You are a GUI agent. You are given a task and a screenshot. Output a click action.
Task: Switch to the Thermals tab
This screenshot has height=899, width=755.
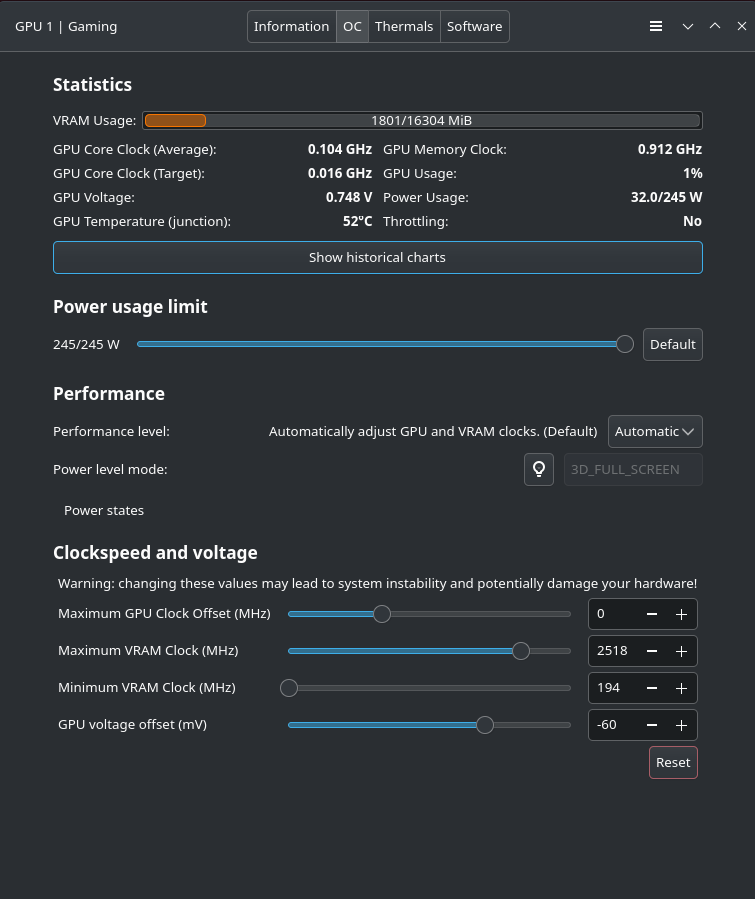pos(404,27)
